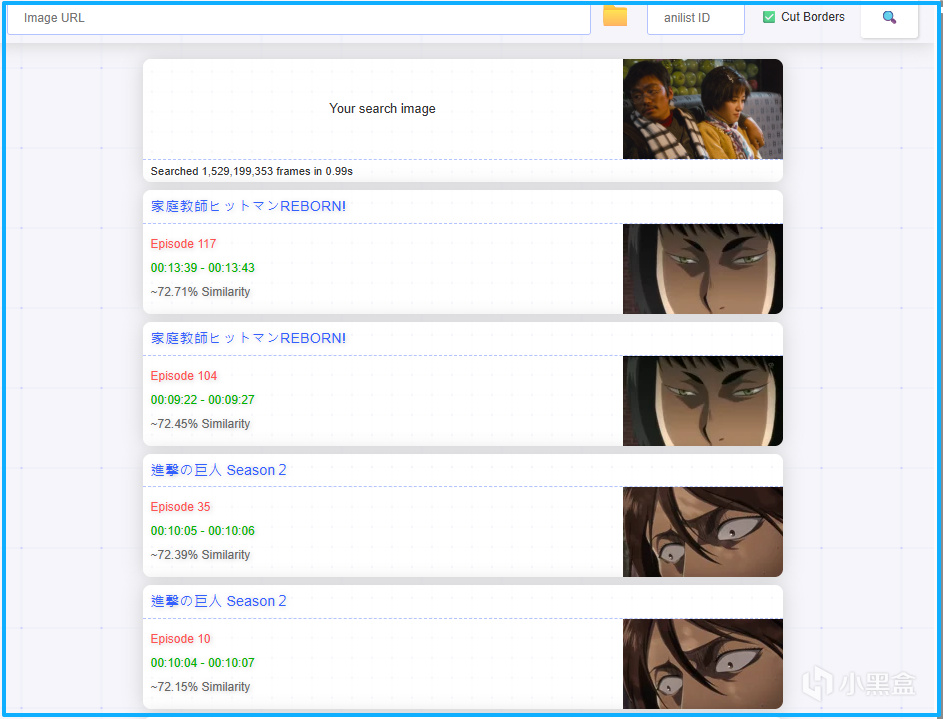Screen dimensions: 943x719
Task: Toggle the Cut Borders checkbox
Action: click(769, 17)
